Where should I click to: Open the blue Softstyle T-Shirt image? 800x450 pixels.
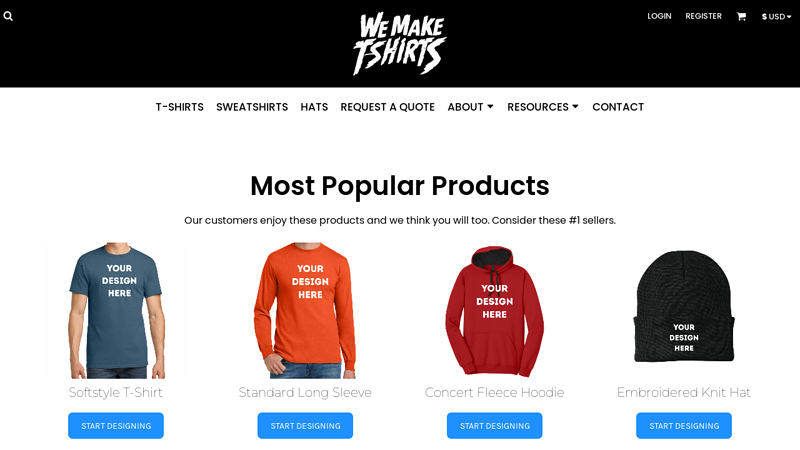[117, 311]
